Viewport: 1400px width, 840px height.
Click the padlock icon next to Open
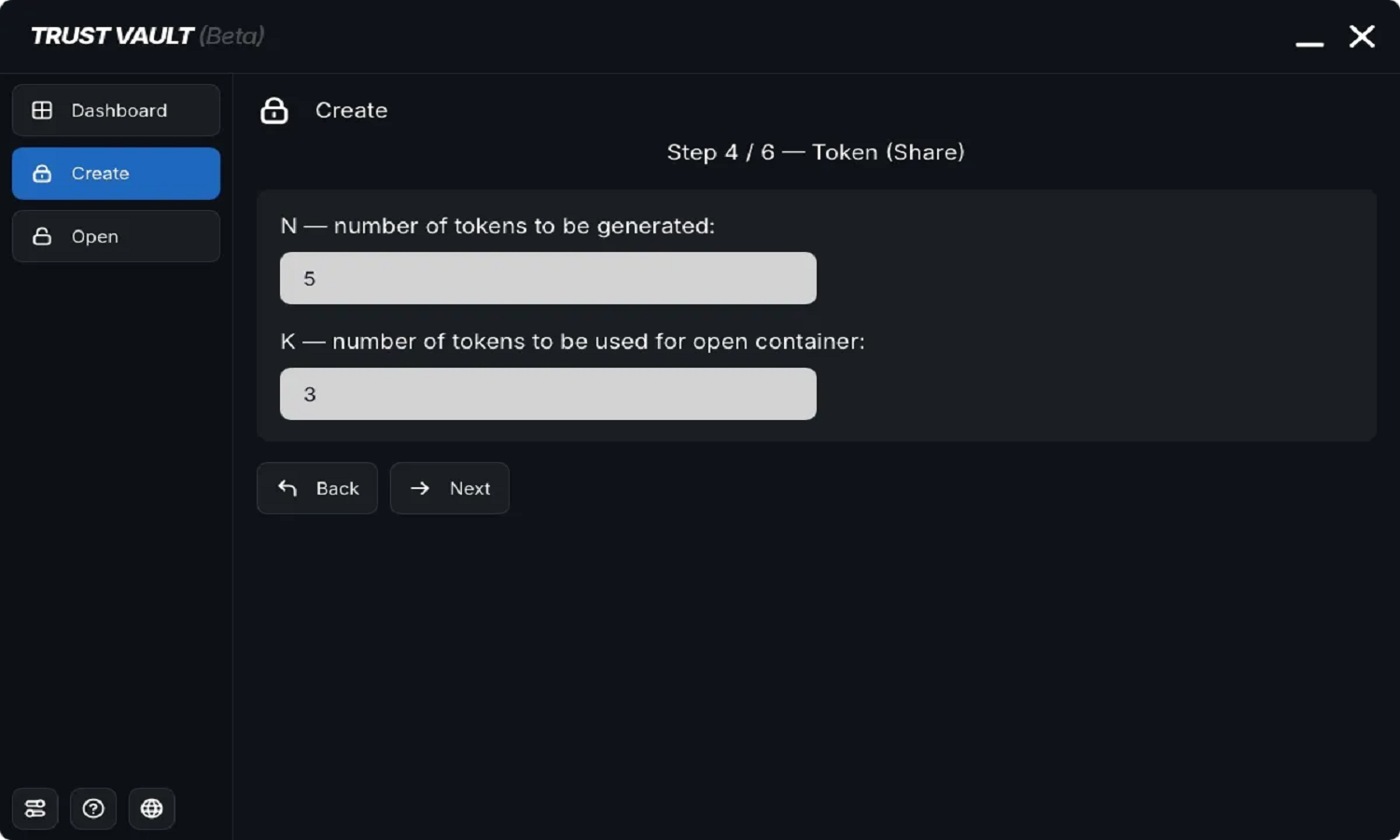pos(42,236)
